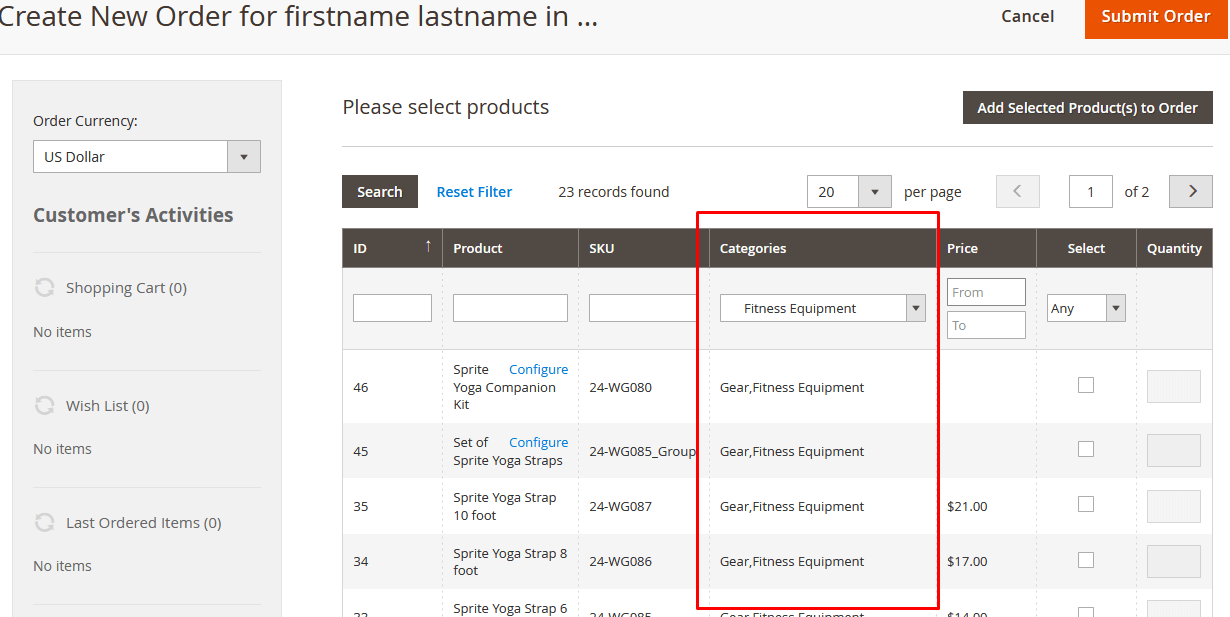The image size is (1230, 617).
Task: Click the previous page chevron
Action: (1017, 191)
